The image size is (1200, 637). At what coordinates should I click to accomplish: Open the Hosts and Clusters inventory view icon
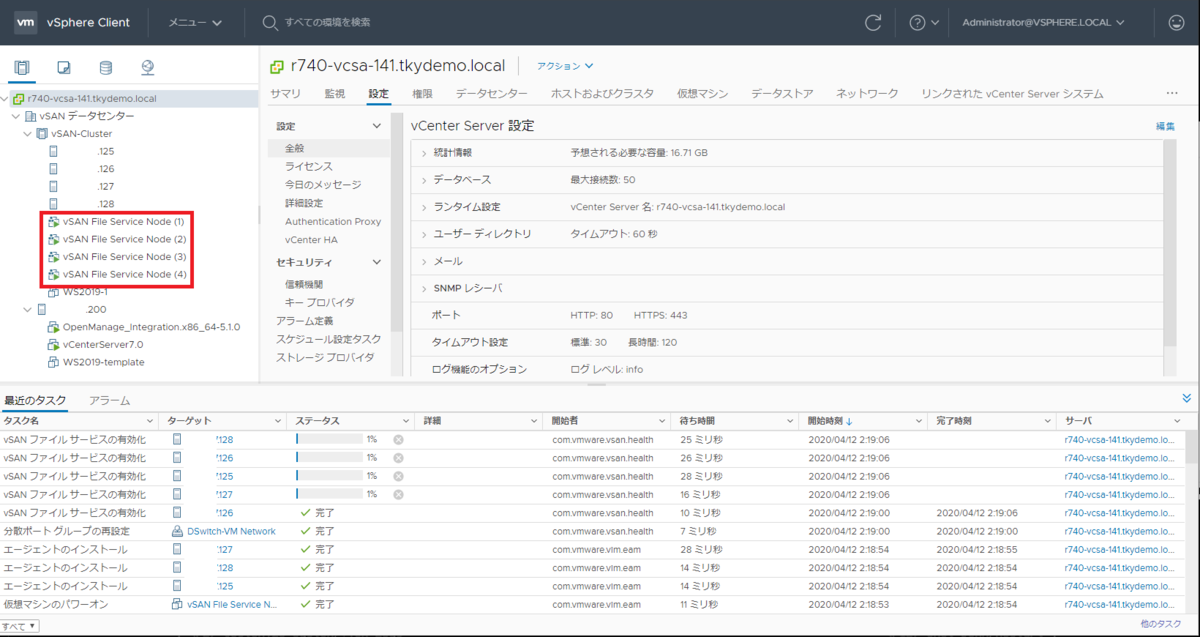pos(22,68)
